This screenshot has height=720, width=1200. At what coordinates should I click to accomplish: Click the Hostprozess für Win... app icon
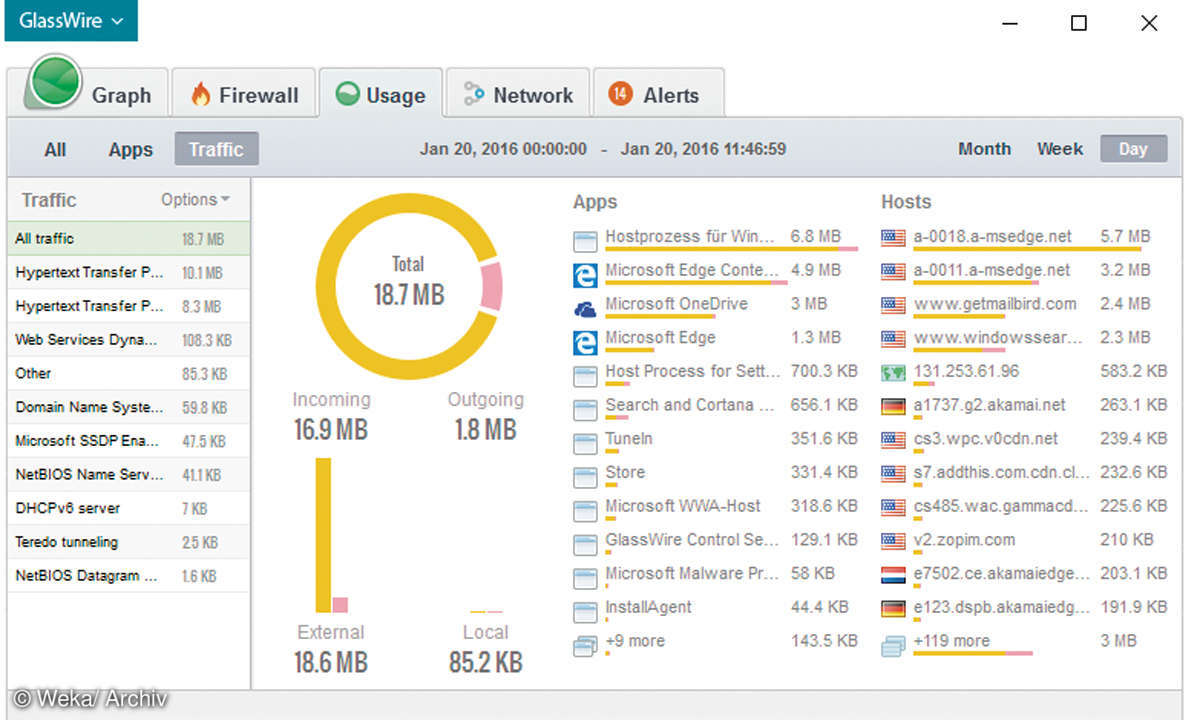(x=585, y=241)
